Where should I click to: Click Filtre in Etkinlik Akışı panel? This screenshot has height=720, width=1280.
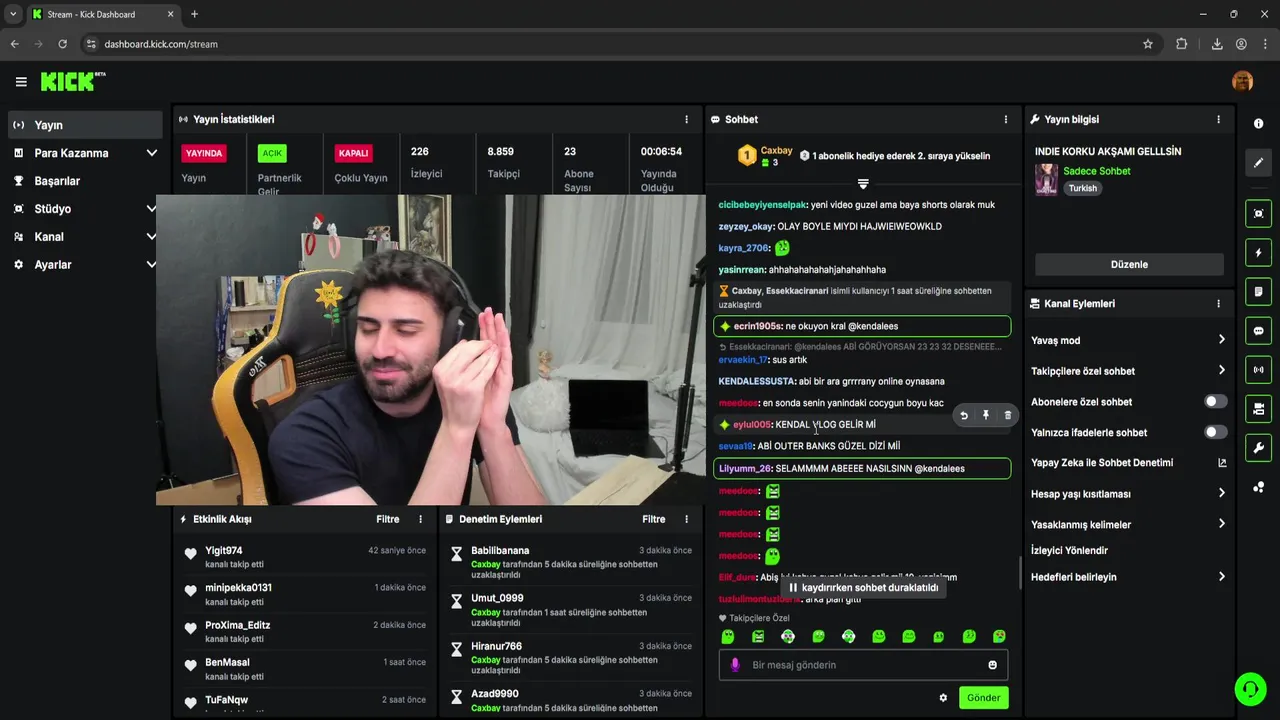pyautogui.click(x=388, y=519)
